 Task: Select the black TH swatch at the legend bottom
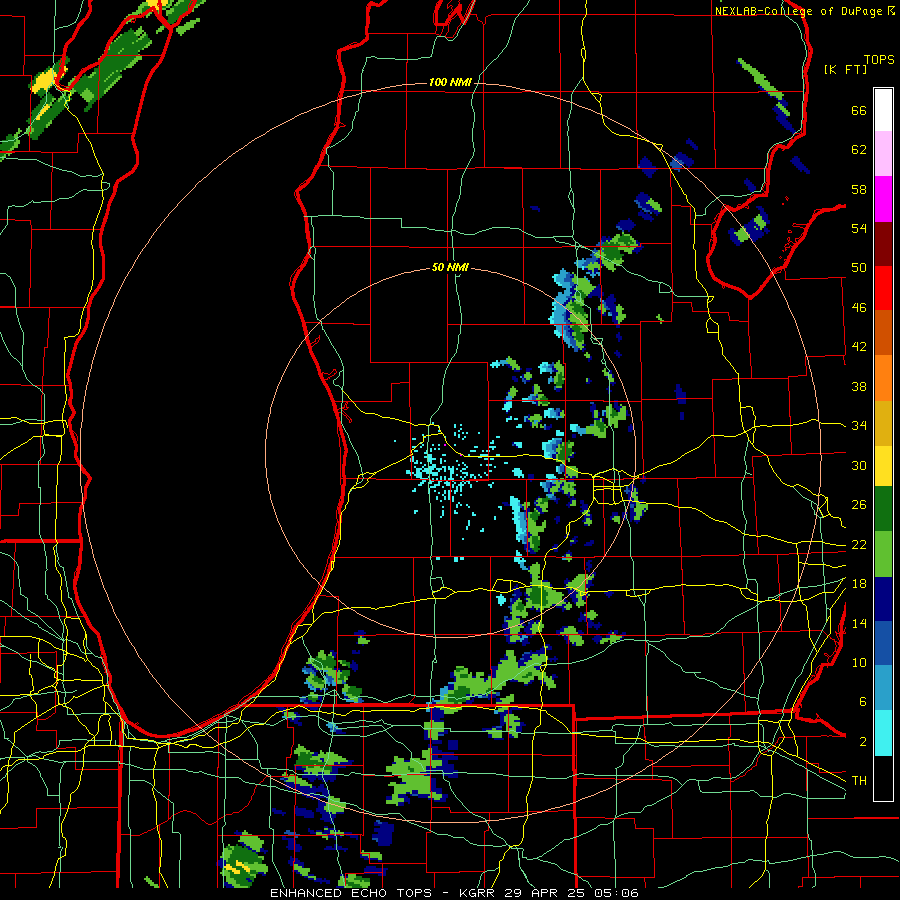tap(883, 778)
